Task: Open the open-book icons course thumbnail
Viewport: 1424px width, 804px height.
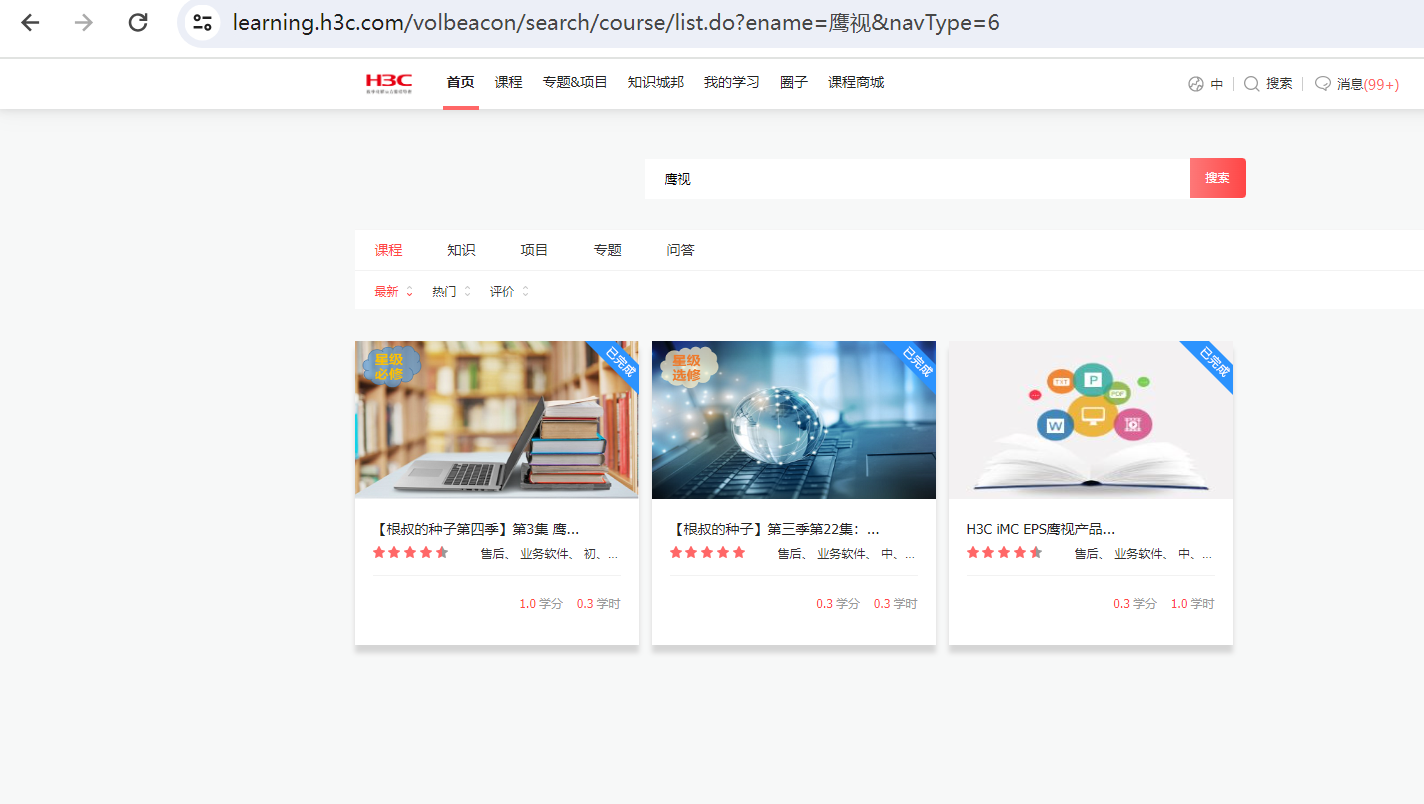Action: (1091, 420)
